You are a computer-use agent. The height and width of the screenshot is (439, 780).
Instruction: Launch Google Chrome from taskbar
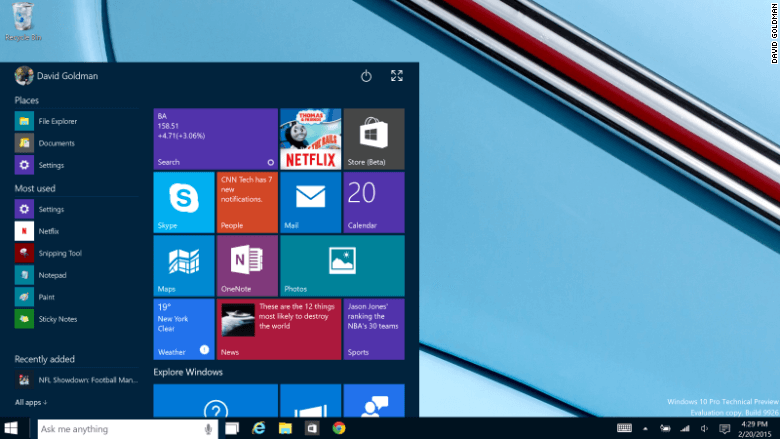[339, 428]
